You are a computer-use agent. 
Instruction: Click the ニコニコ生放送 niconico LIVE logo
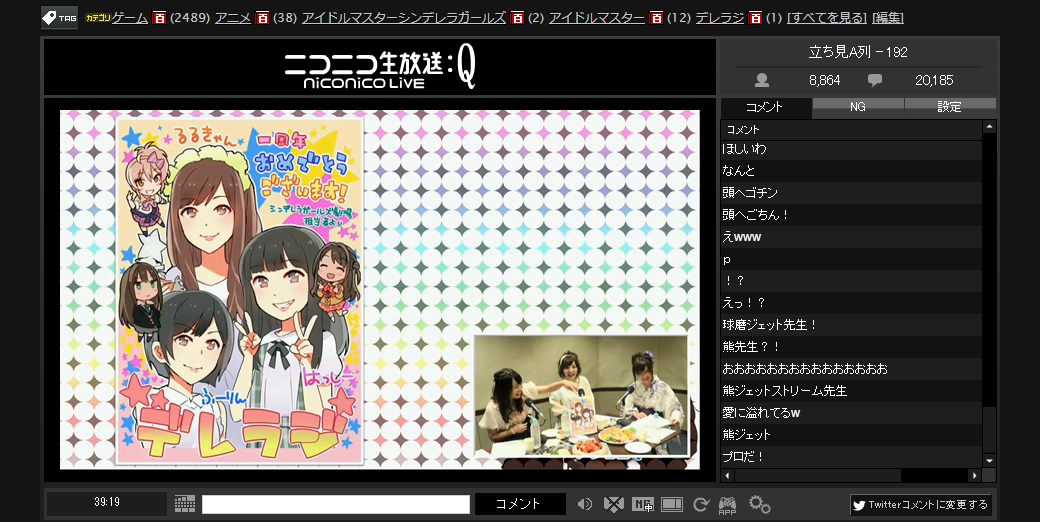pos(380,68)
